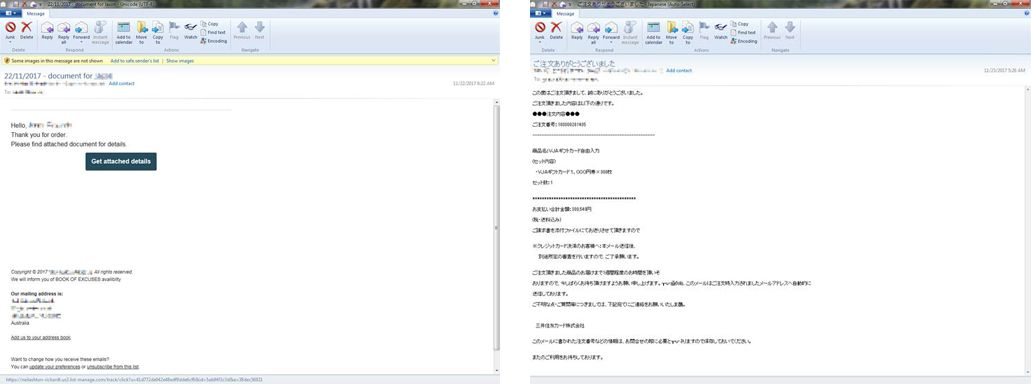1031x384 pixels.
Task: Click text 'Some images in this message are not shown'
Action: (x=57, y=60)
